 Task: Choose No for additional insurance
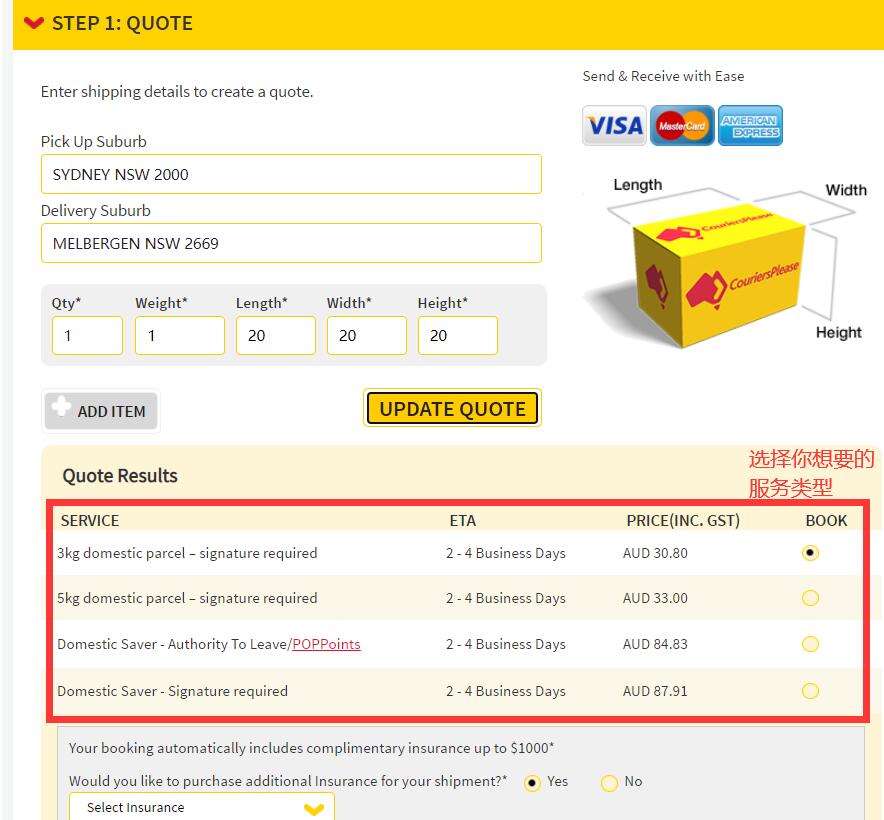pyautogui.click(x=609, y=783)
